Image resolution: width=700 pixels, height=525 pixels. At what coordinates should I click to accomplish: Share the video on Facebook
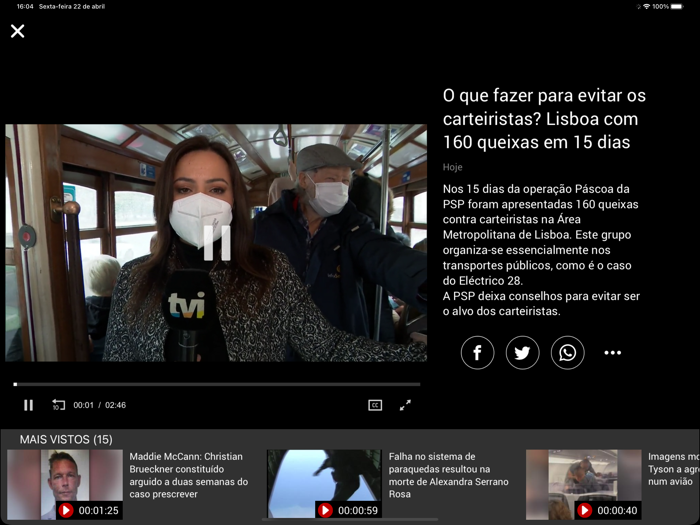477,353
